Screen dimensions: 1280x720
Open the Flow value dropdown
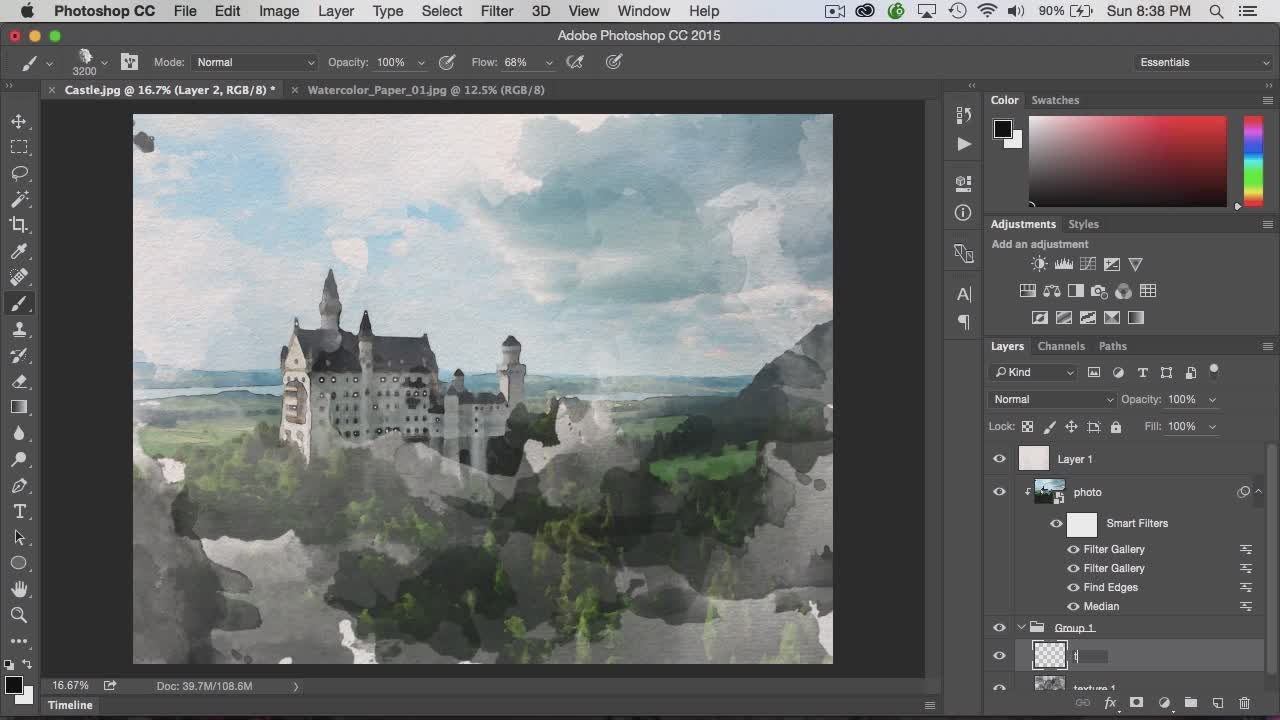click(x=549, y=62)
